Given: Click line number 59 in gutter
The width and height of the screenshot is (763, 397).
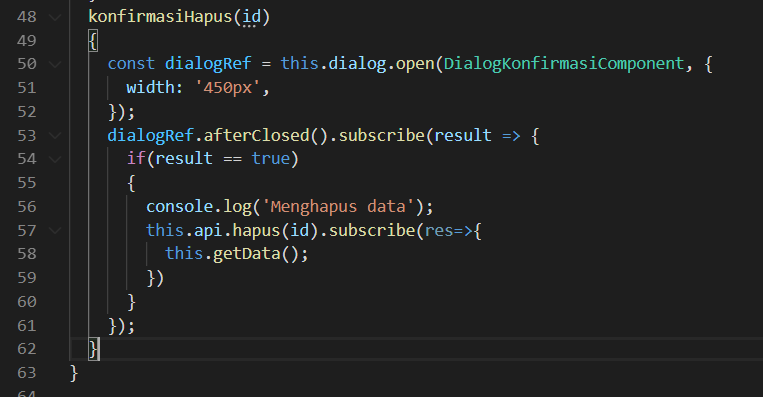Looking at the screenshot, I should [27, 278].
